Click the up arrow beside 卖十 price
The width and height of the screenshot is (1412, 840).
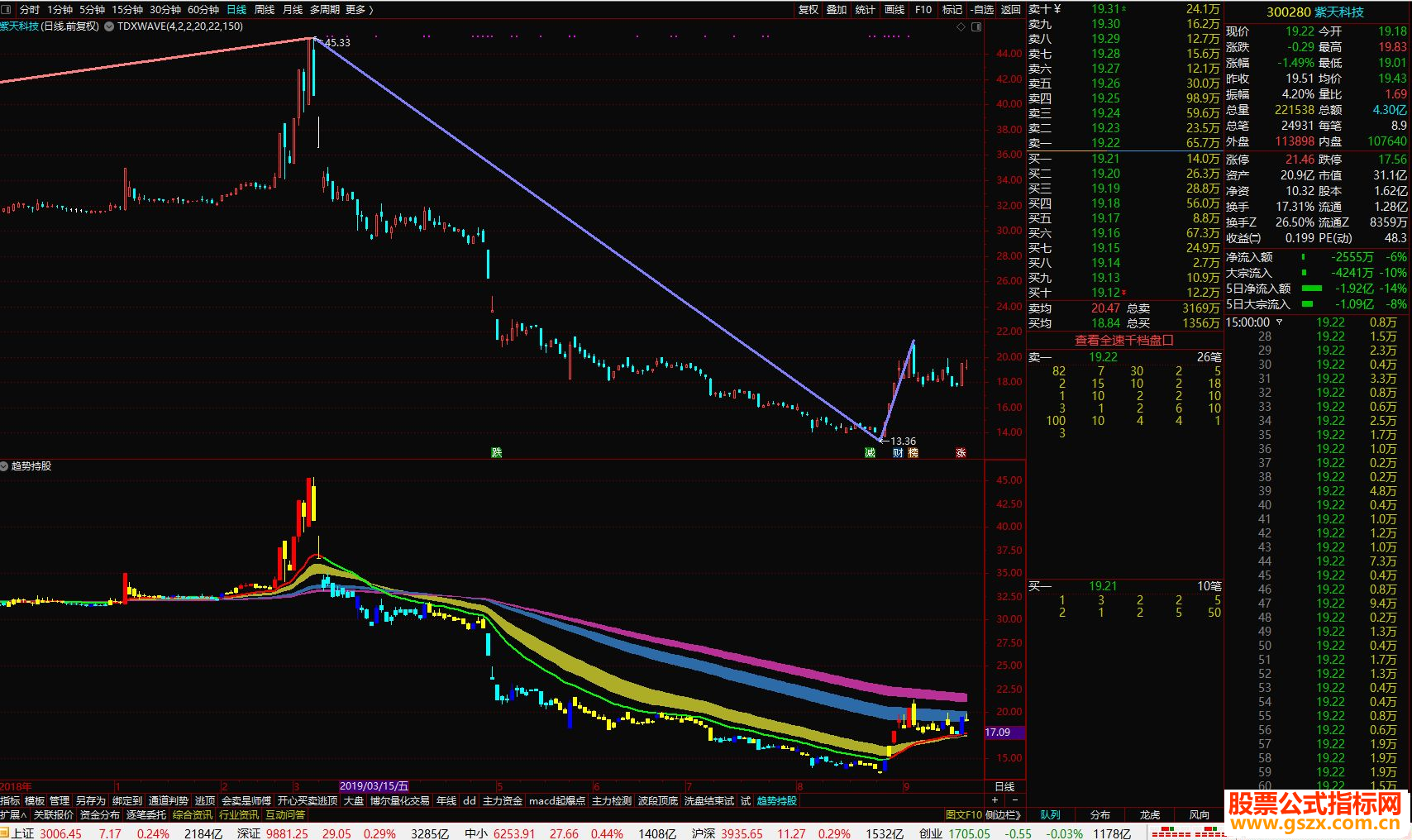1123,9
